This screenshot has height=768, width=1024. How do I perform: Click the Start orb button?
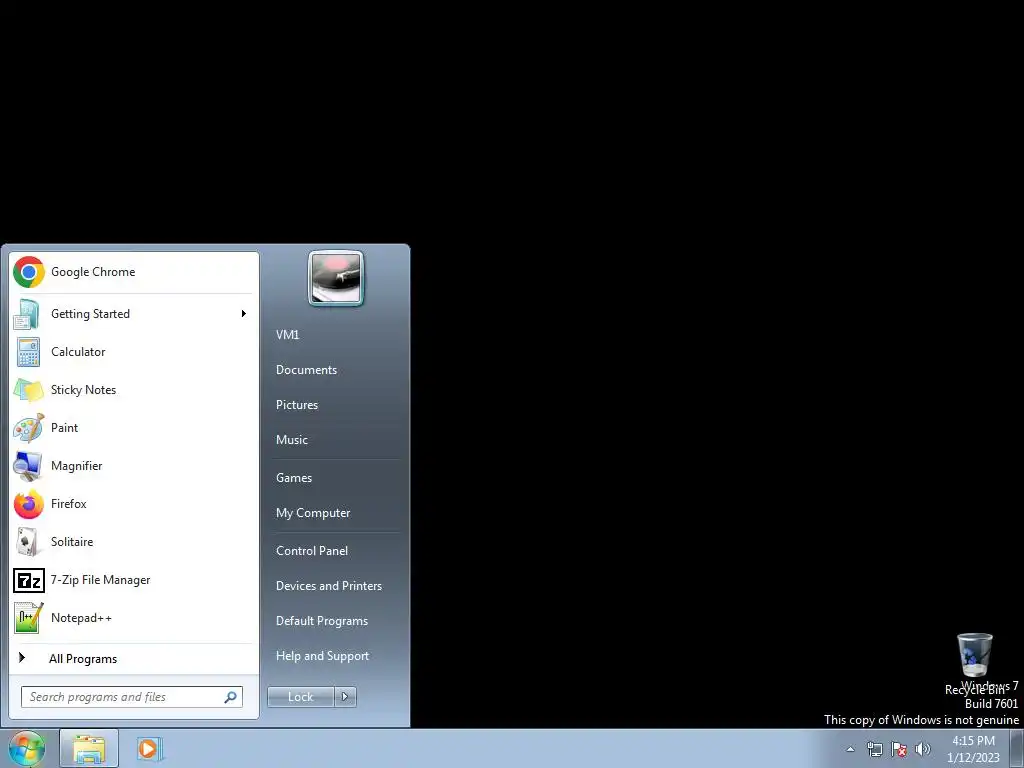[27, 749]
